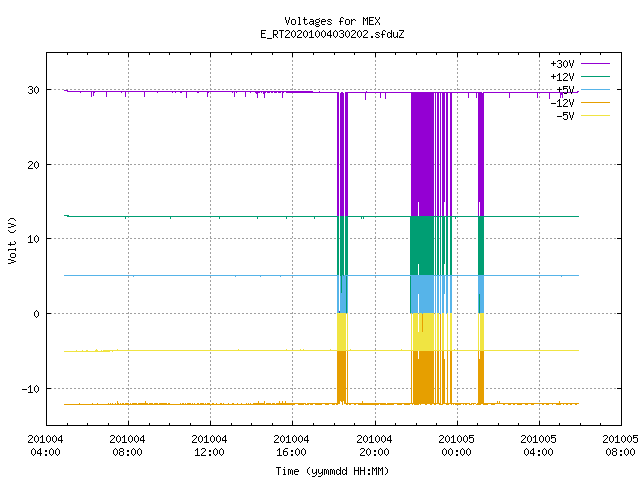Image resolution: width=640 pixels, height=480 pixels.
Task: Click the x-axis label 201005 04:00
Action: (x=538, y=446)
